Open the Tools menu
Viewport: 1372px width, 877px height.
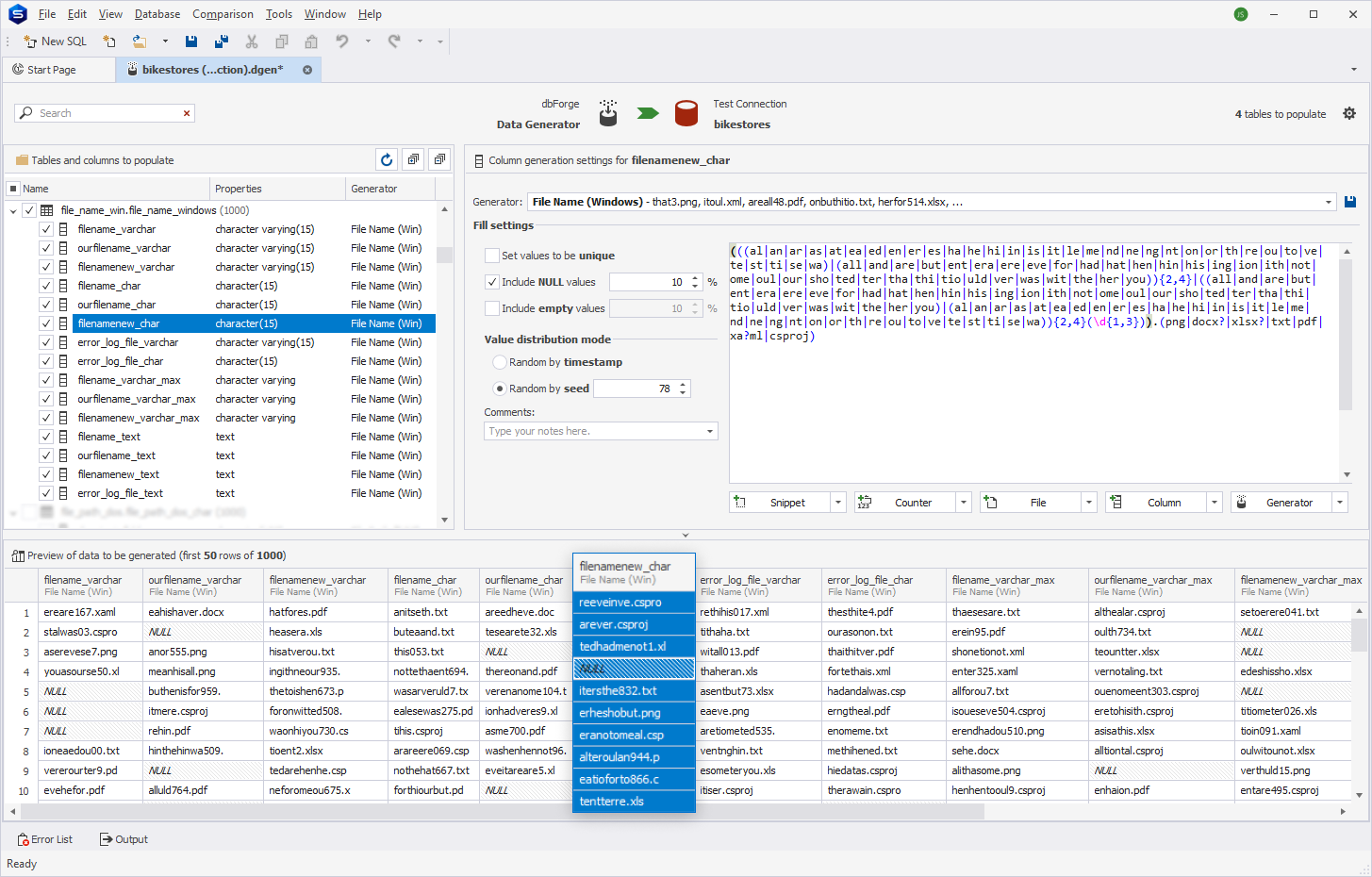click(x=278, y=14)
